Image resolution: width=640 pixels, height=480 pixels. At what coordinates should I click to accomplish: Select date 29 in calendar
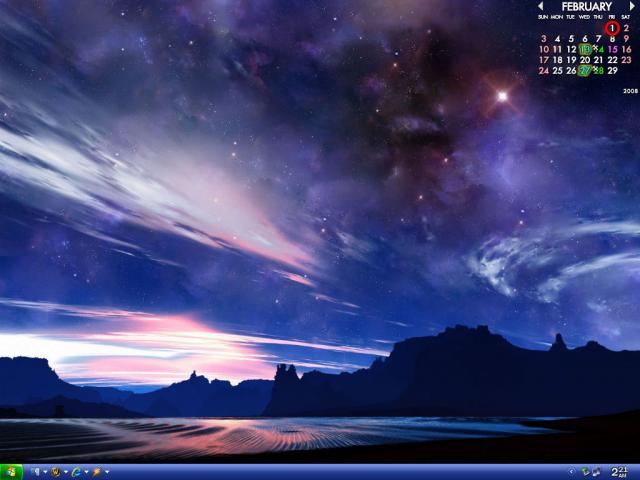point(613,71)
